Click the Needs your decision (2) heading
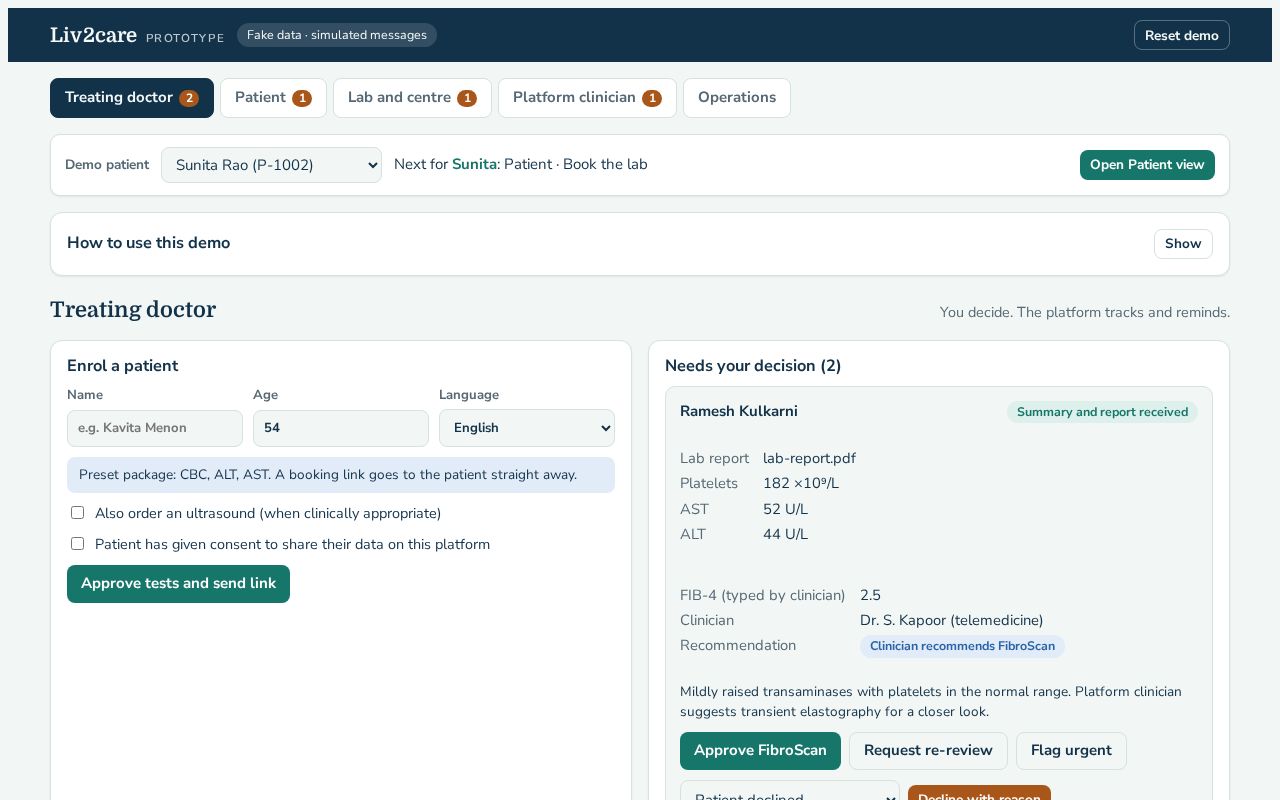 pos(753,366)
